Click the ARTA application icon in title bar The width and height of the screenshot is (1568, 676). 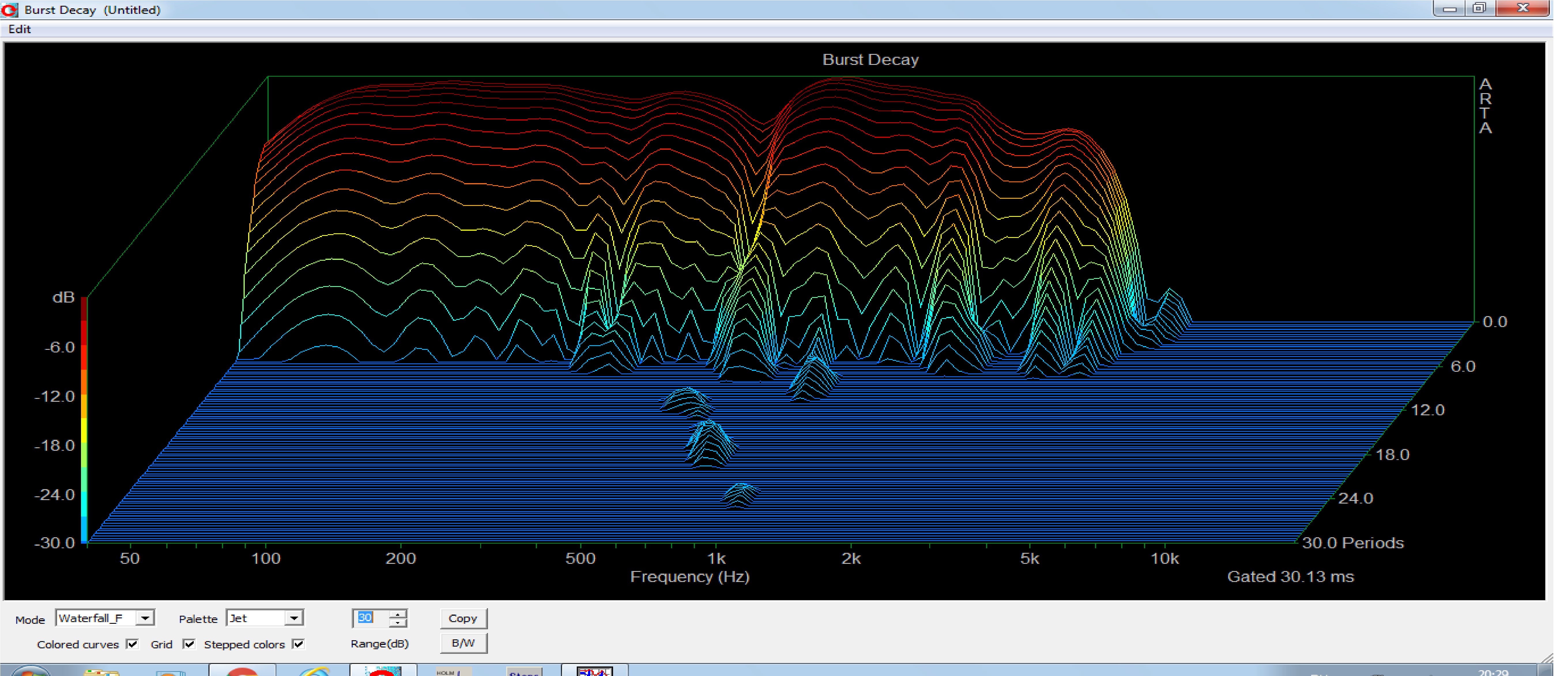point(10,10)
